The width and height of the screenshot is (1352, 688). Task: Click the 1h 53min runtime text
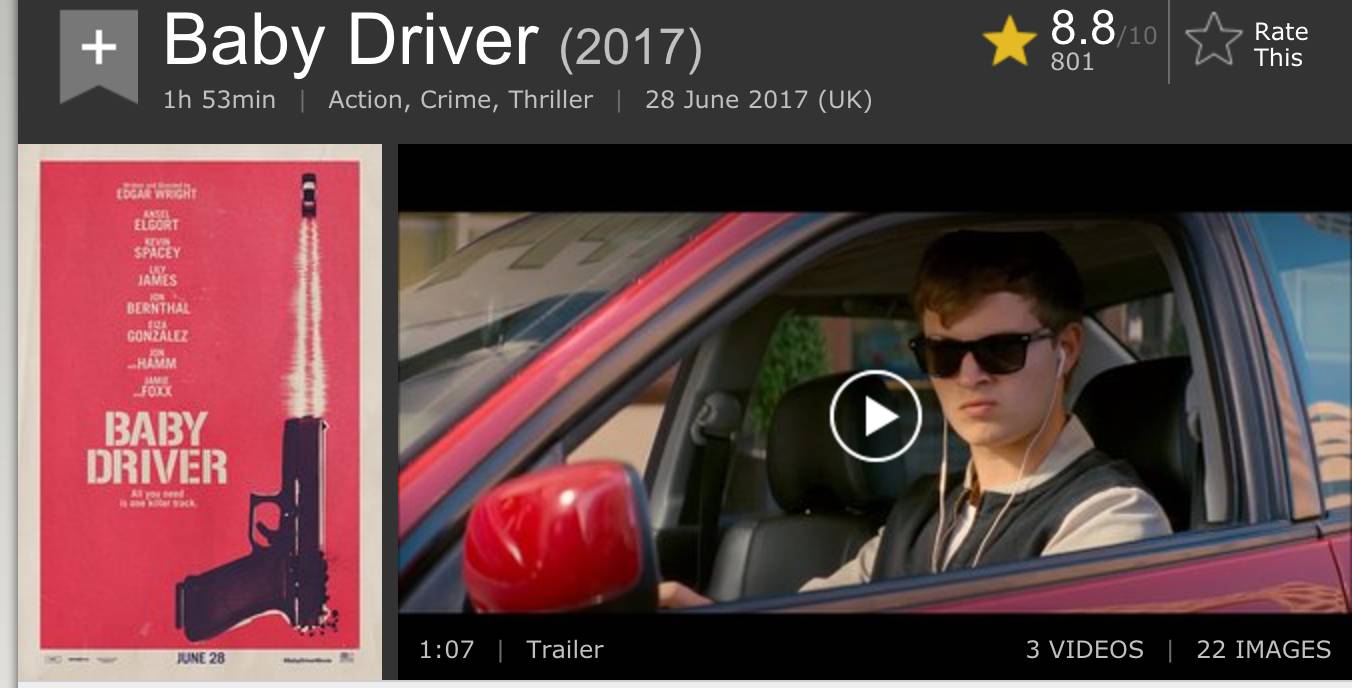(219, 100)
